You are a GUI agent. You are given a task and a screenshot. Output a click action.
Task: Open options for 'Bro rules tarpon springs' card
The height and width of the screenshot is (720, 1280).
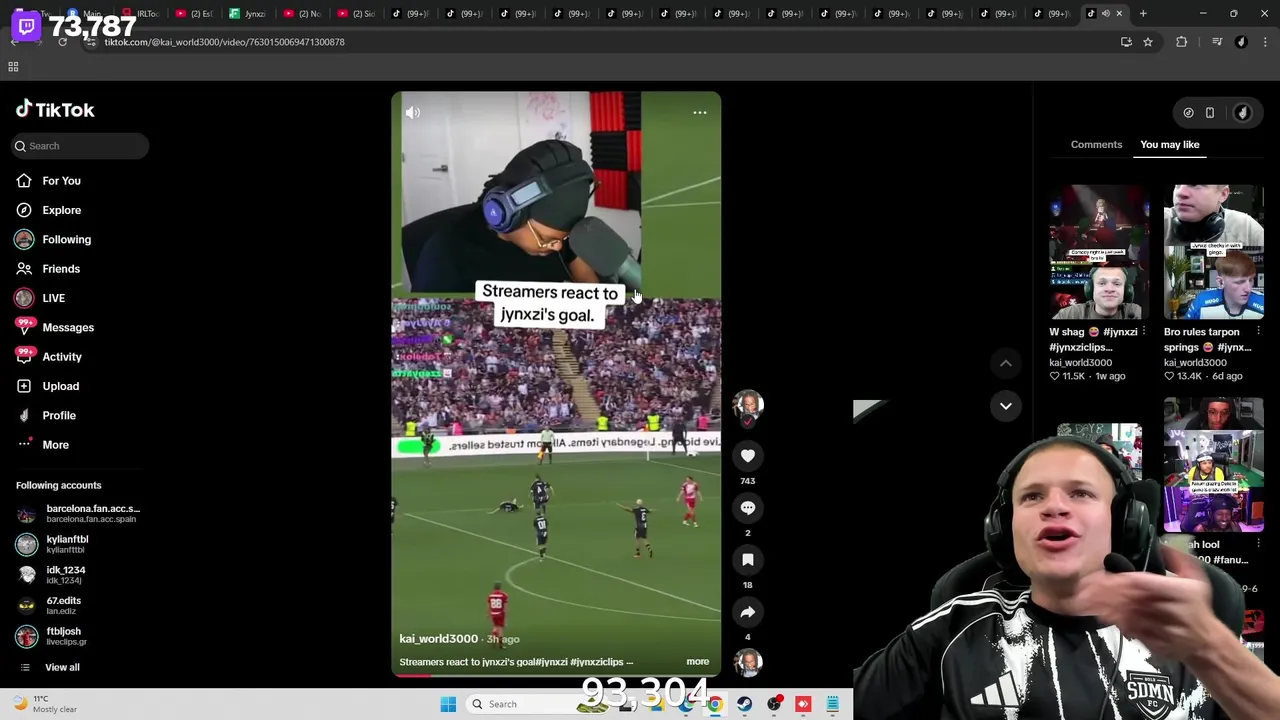1259,332
